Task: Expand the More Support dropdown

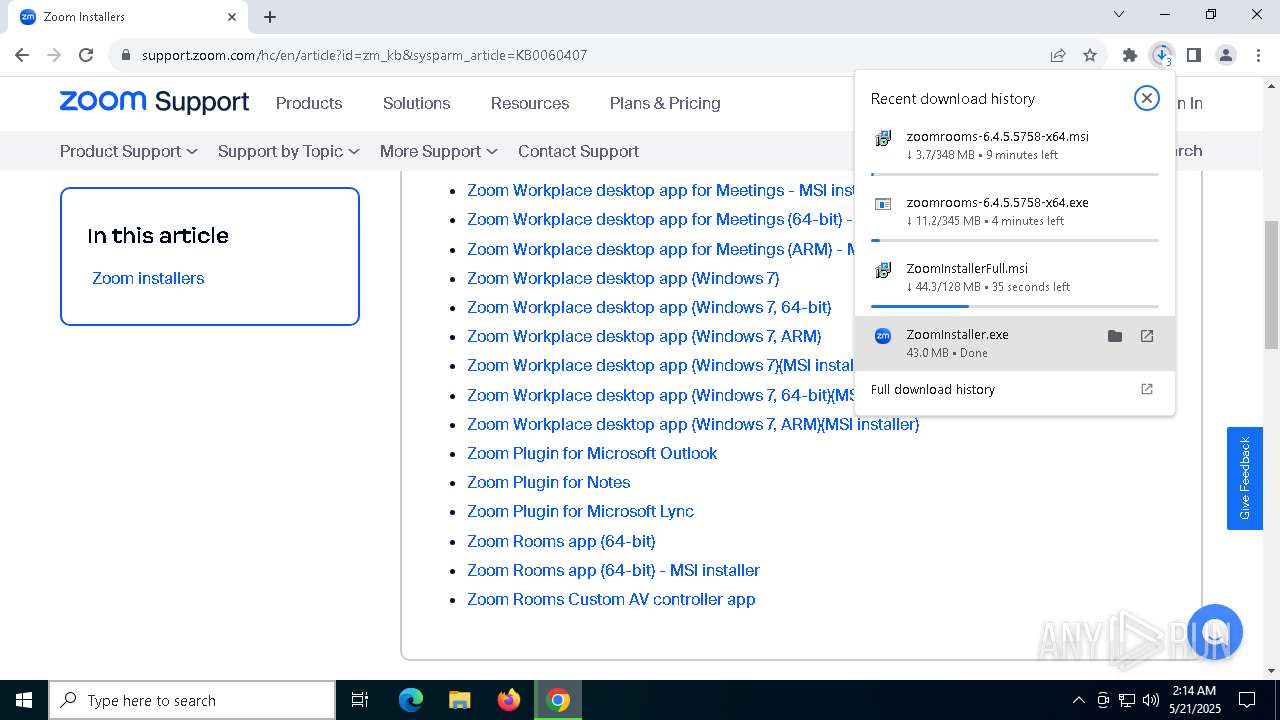Action: 438,151
